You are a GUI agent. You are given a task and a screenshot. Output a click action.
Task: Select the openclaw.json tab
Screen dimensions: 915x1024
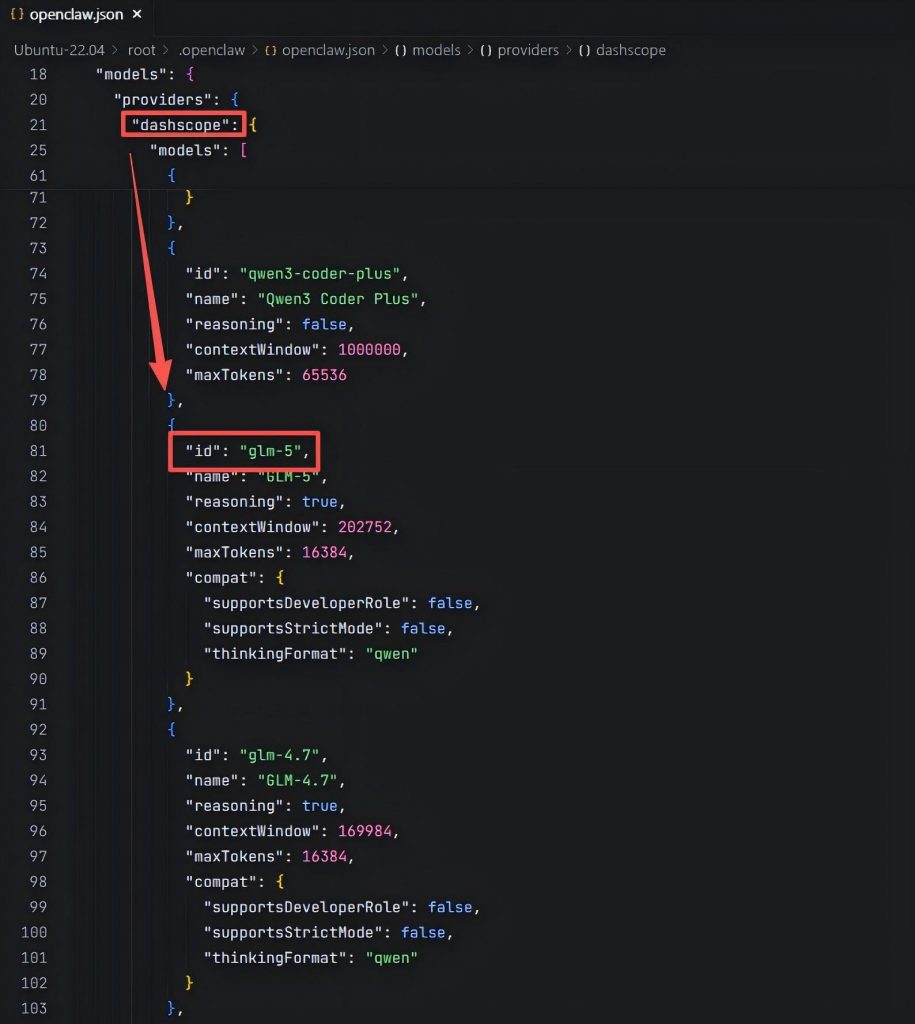tap(75, 15)
